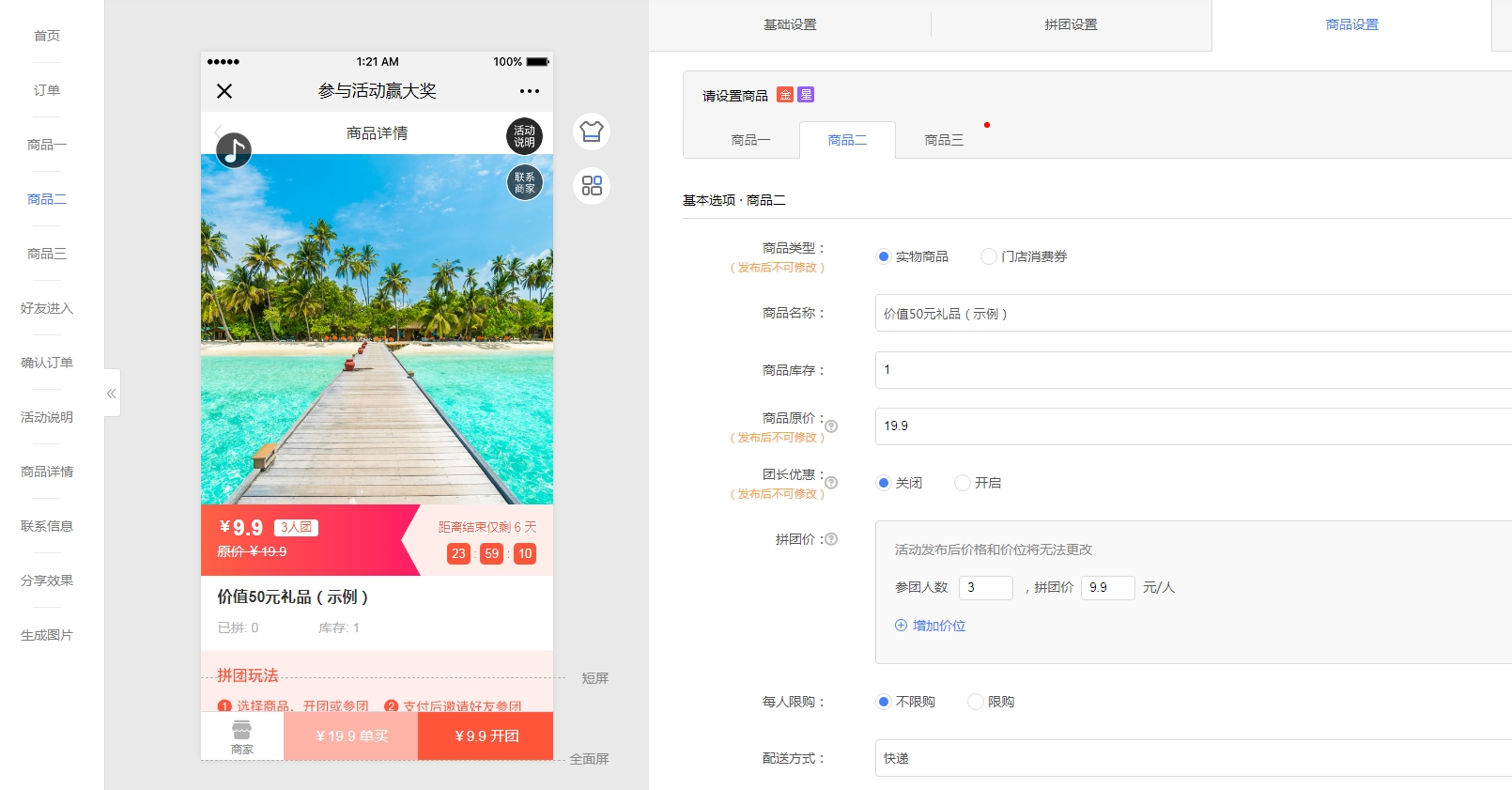Screen dimensions: 1512x790
Task: Collapse the left sidebar with double chevron
Action: pyautogui.click(x=112, y=394)
